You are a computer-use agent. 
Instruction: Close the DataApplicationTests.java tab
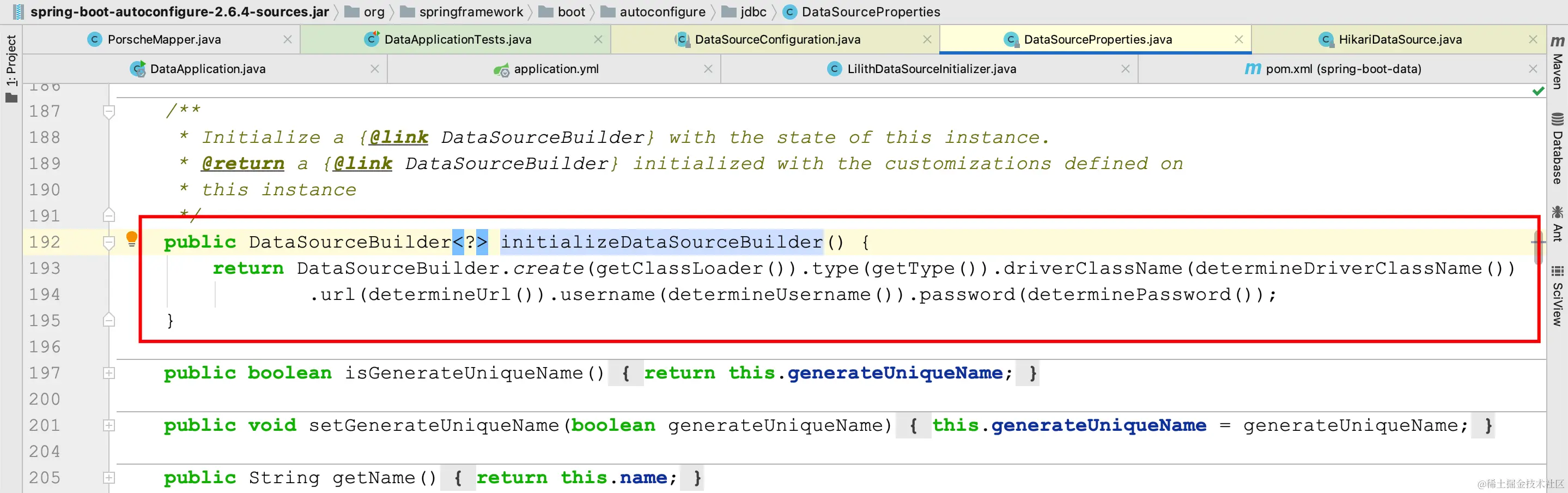coord(598,40)
